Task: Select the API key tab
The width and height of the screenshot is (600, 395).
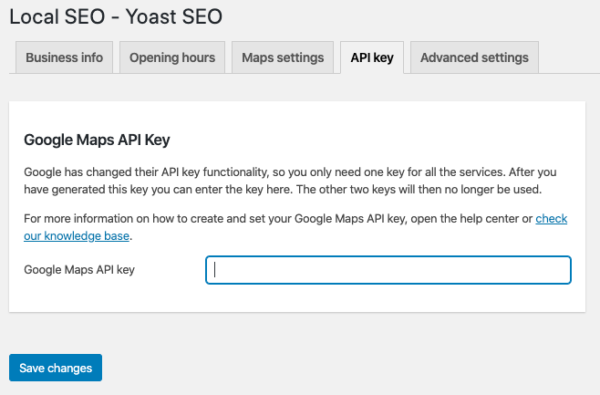Action: (372, 57)
